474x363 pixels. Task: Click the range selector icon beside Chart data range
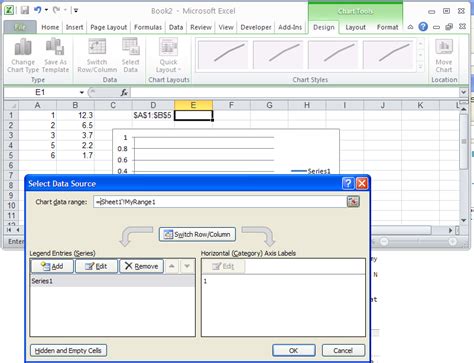(x=353, y=202)
